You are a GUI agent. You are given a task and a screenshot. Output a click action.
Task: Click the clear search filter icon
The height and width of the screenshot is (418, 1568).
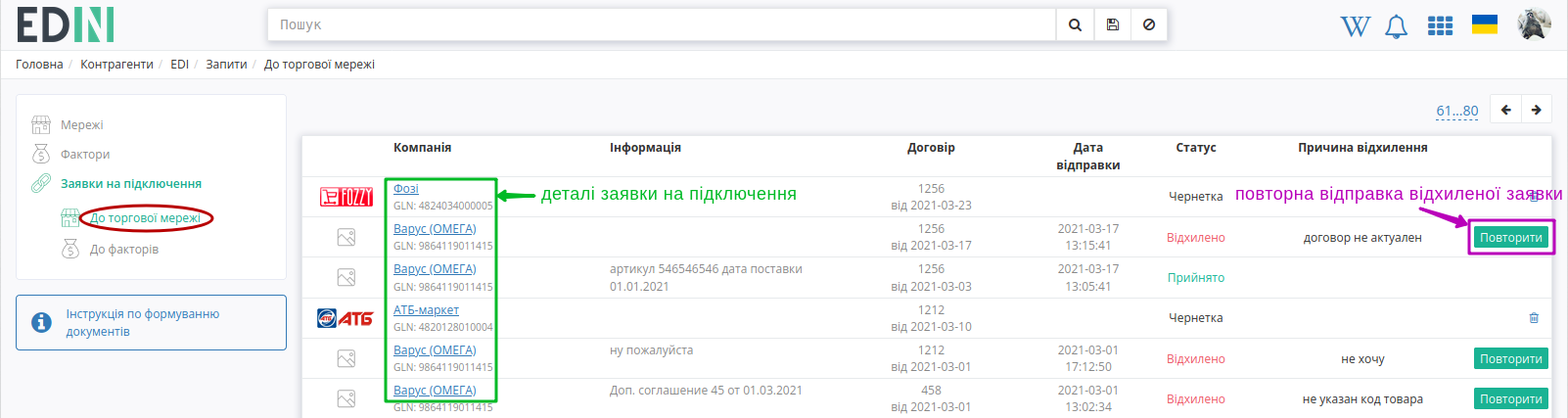coord(1149,24)
